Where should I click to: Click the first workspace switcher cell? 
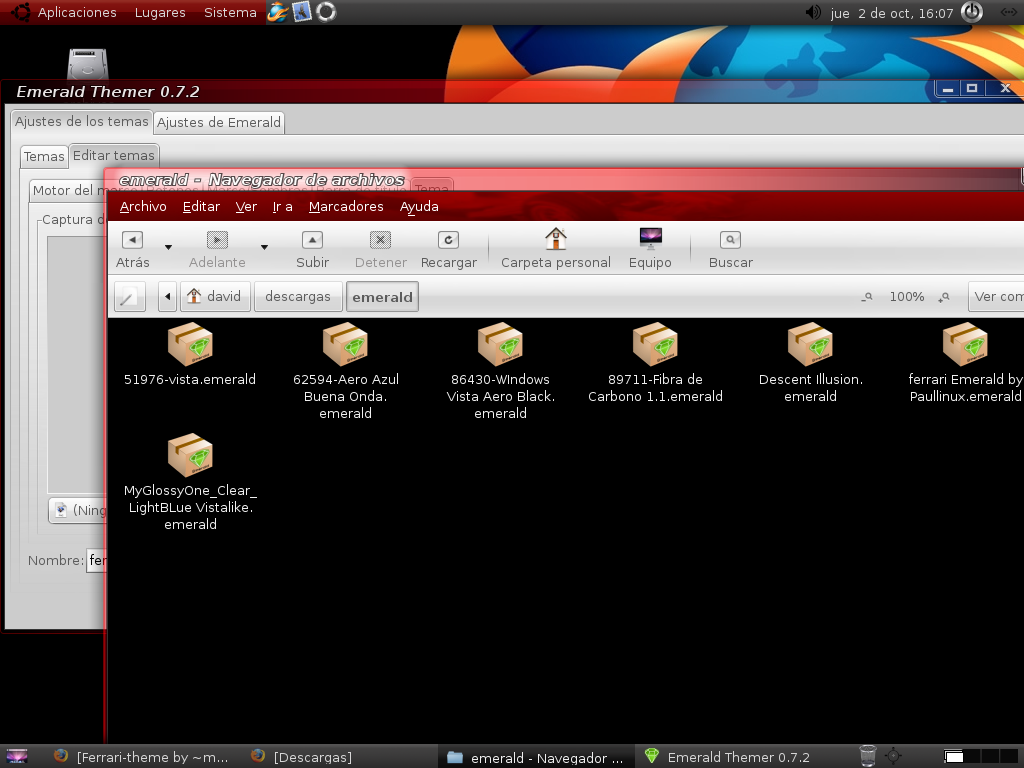pos(954,756)
